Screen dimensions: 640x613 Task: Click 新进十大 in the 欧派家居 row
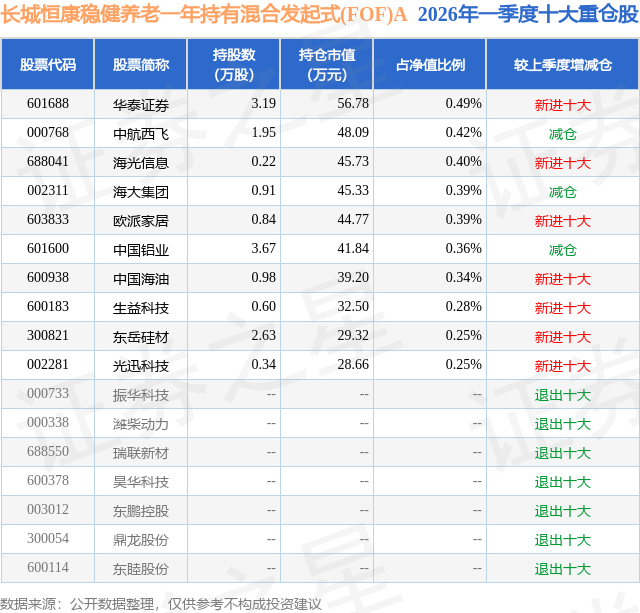tap(563, 221)
